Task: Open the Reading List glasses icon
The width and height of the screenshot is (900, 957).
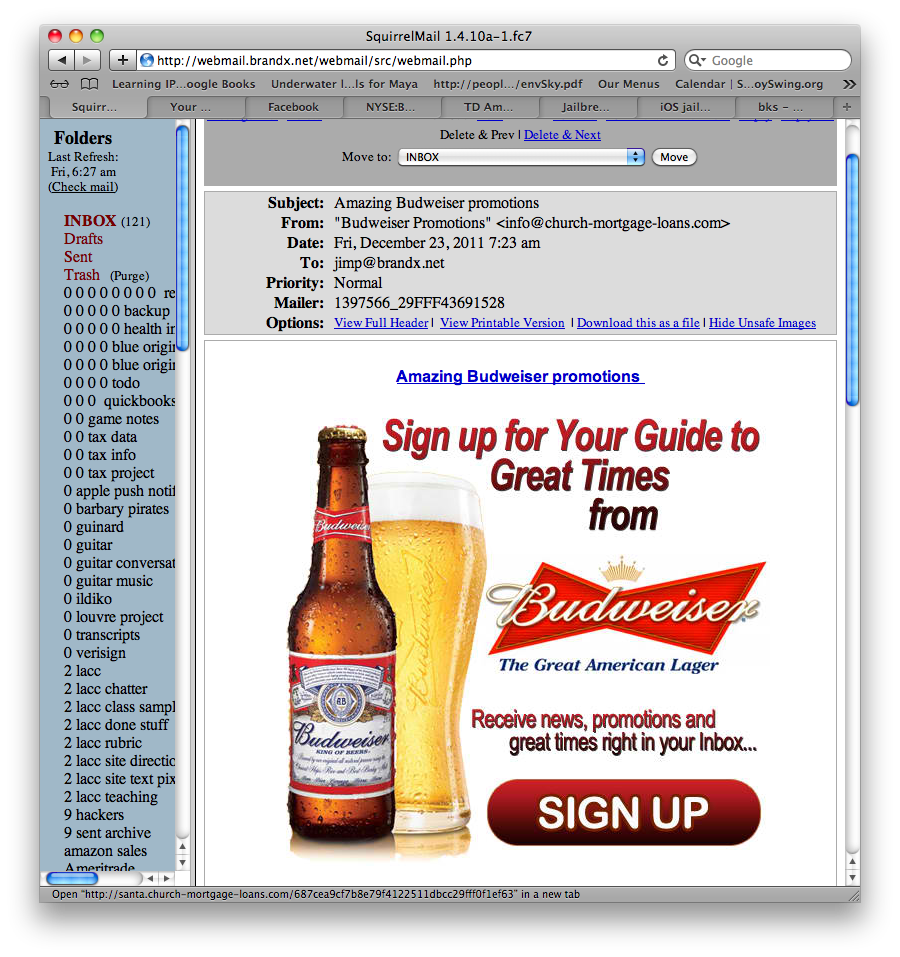Action: (59, 84)
